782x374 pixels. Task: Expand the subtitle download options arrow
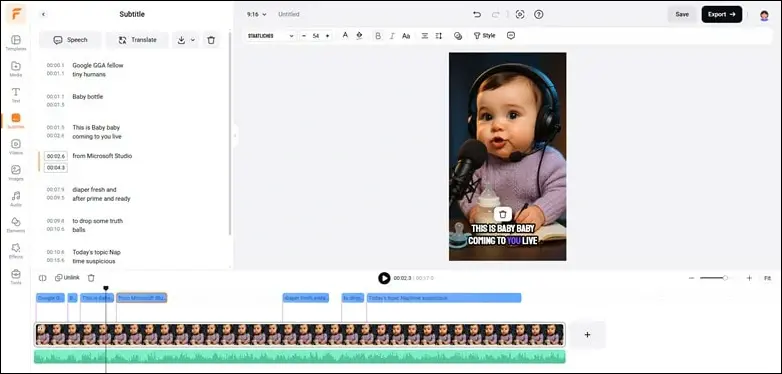[193, 40]
